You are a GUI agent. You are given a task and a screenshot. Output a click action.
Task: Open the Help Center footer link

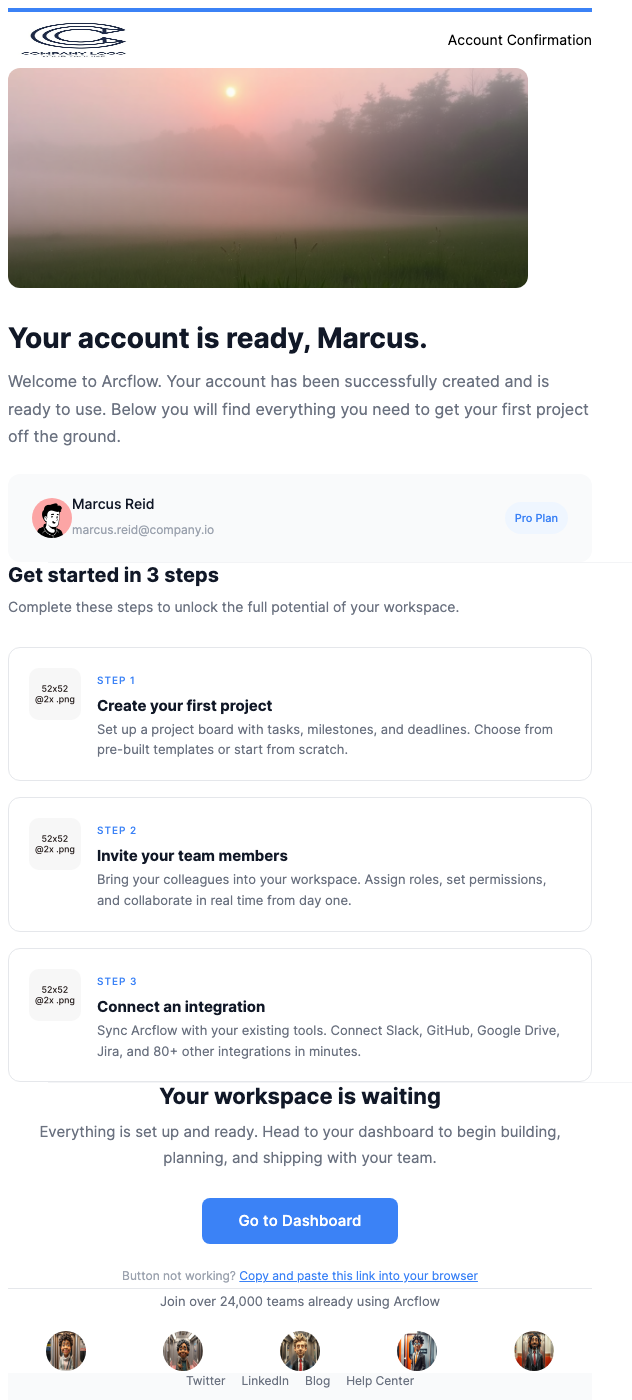pos(380,1381)
